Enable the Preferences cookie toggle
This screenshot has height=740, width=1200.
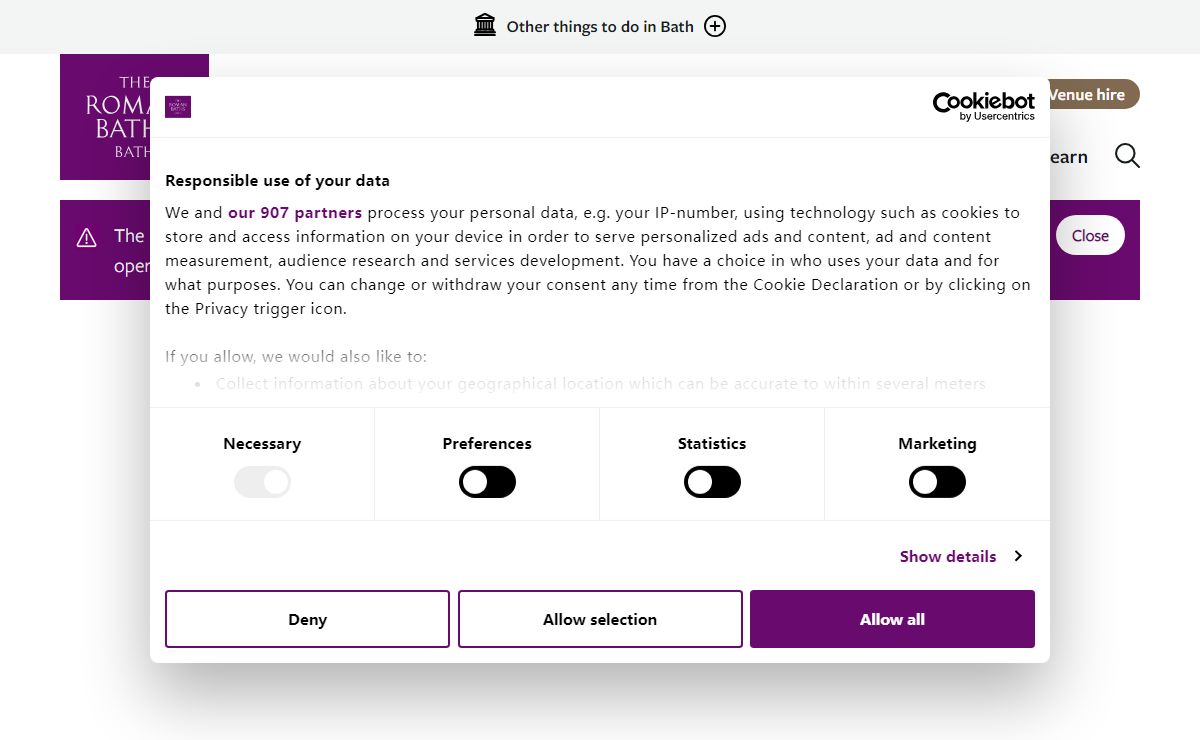point(487,483)
